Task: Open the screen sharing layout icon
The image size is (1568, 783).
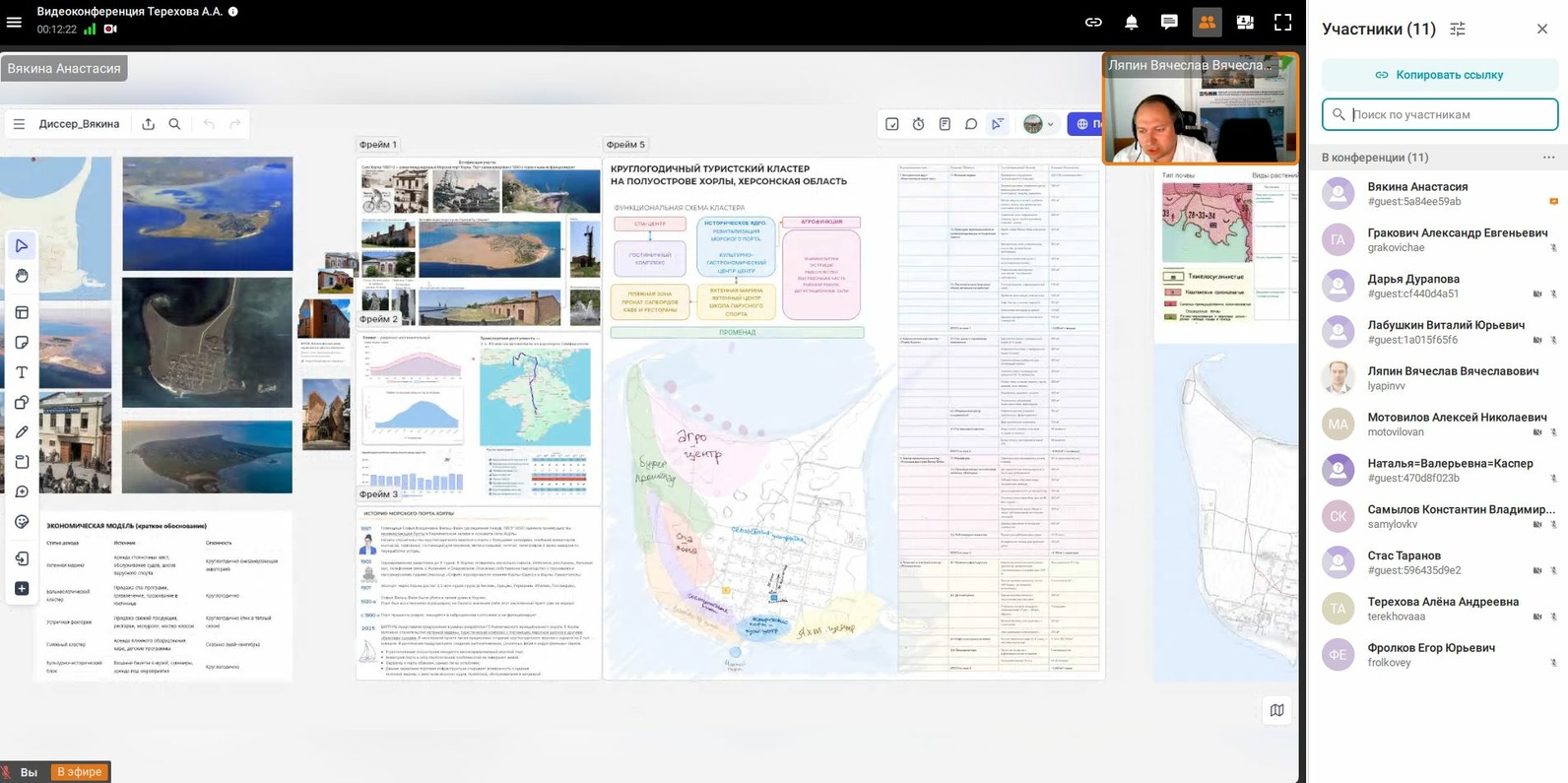Action: point(1245,22)
